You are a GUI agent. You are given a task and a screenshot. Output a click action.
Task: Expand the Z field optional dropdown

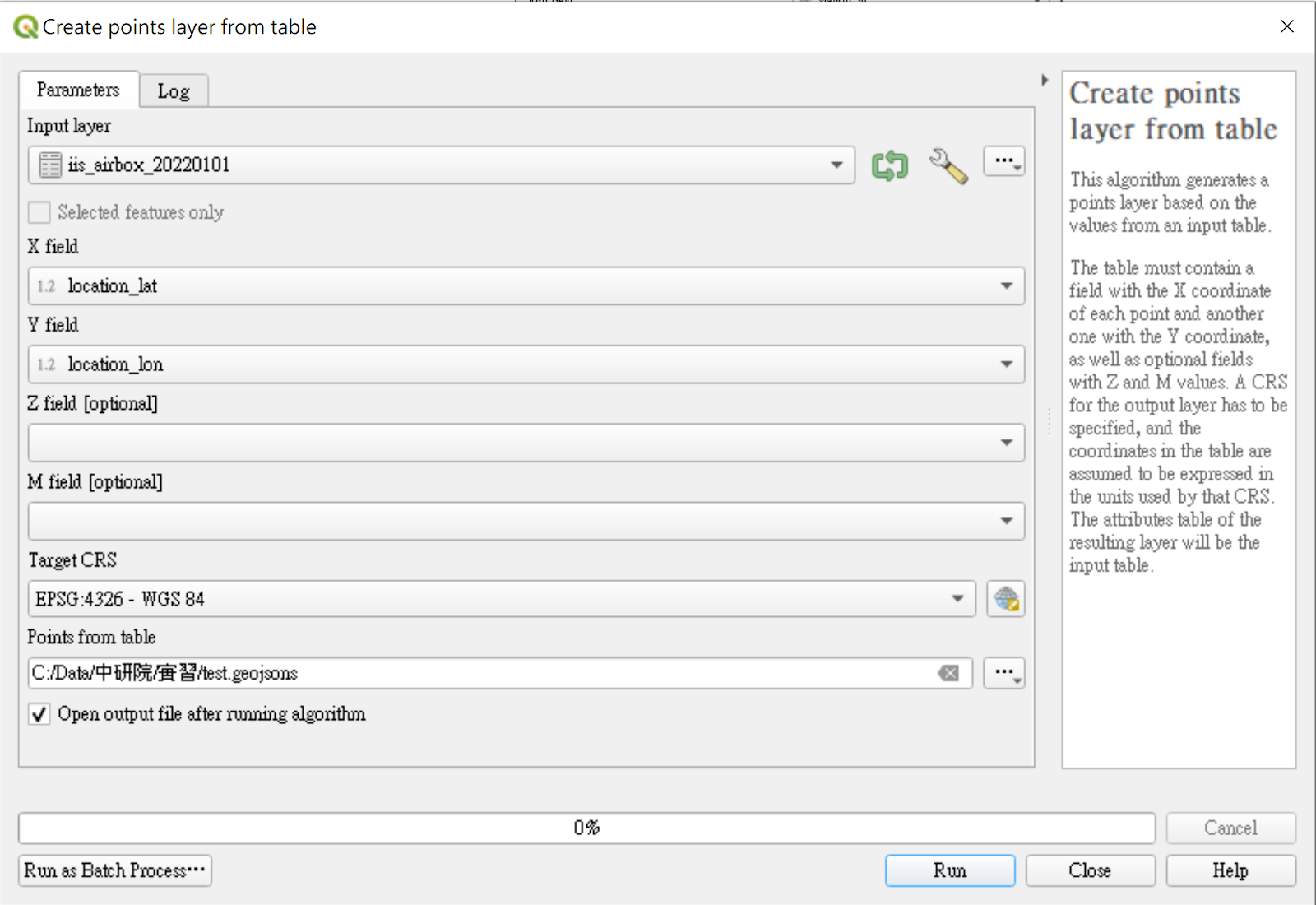pyautogui.click(x=526, y=443)
